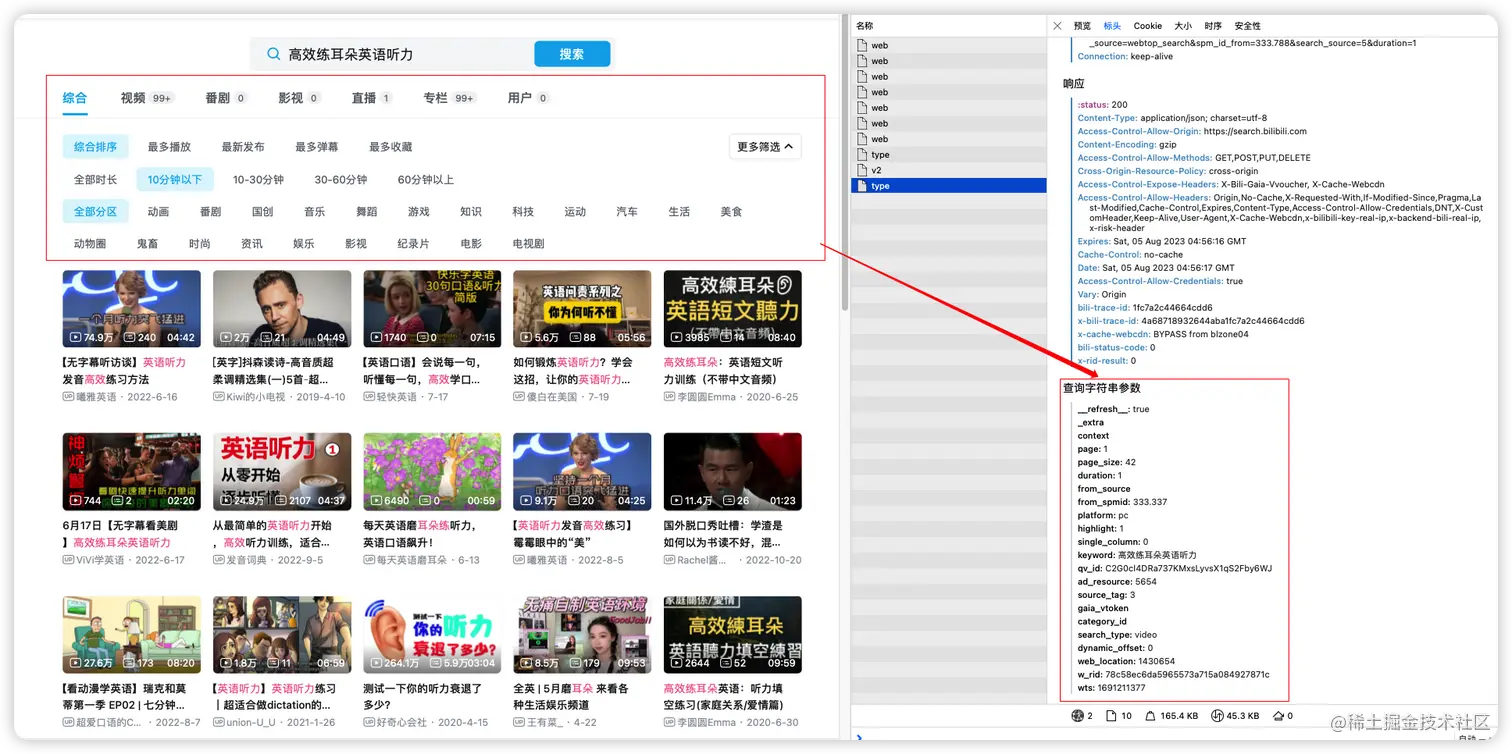Choose the 纪录片 category filter
The width and height of the screenshot is (1512, 754).
click(413, 244)
